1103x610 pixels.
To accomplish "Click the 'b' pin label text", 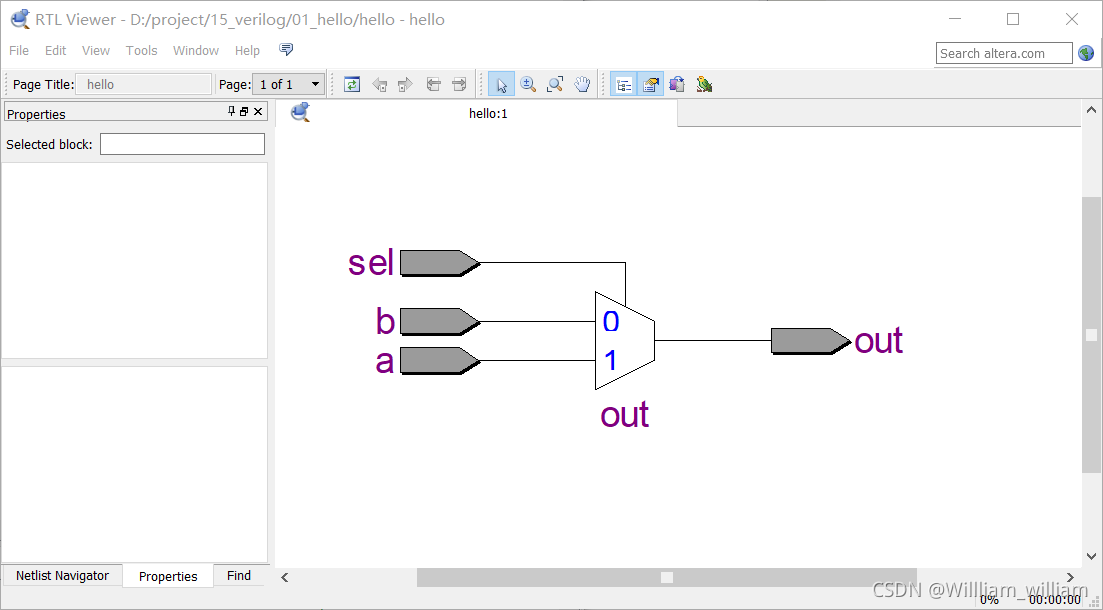I will 385,321.
